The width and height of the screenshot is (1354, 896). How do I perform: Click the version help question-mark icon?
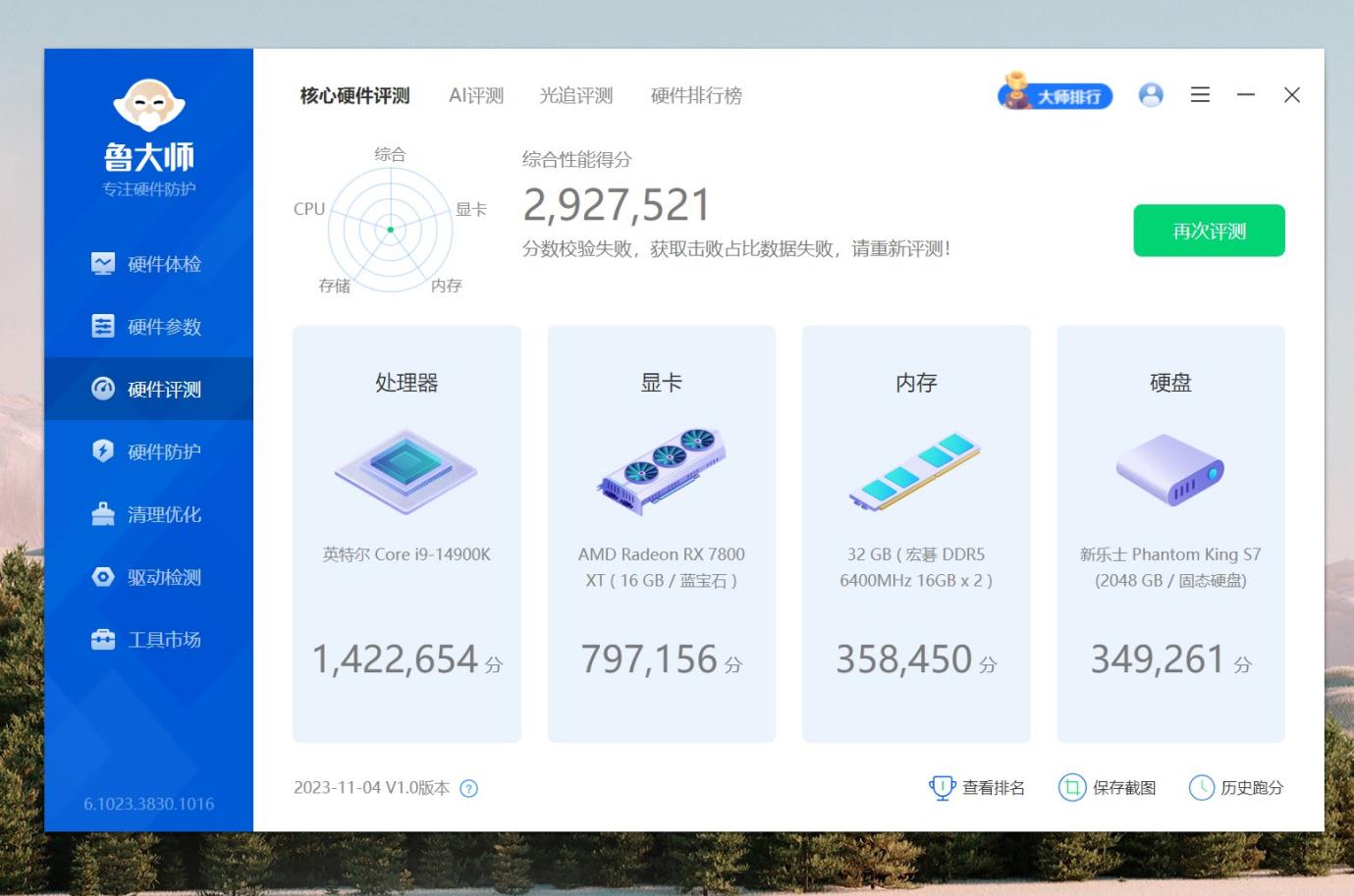469,788
